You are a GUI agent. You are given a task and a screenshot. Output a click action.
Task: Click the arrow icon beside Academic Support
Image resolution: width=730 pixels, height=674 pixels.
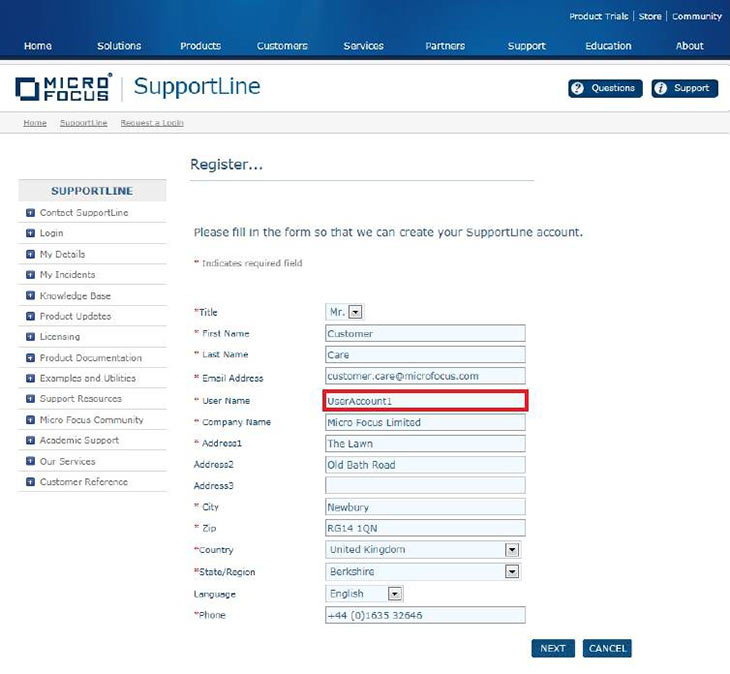(31, 441)
